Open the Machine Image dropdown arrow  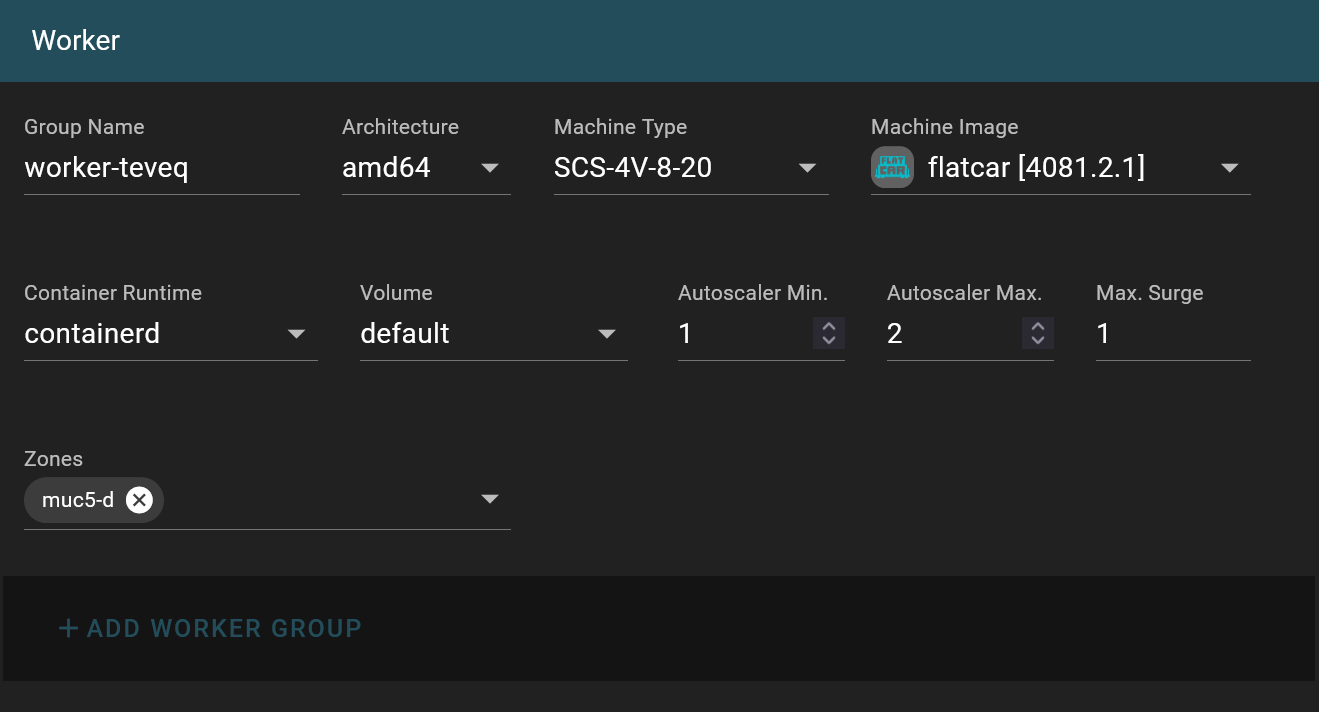coord(1230,168)
